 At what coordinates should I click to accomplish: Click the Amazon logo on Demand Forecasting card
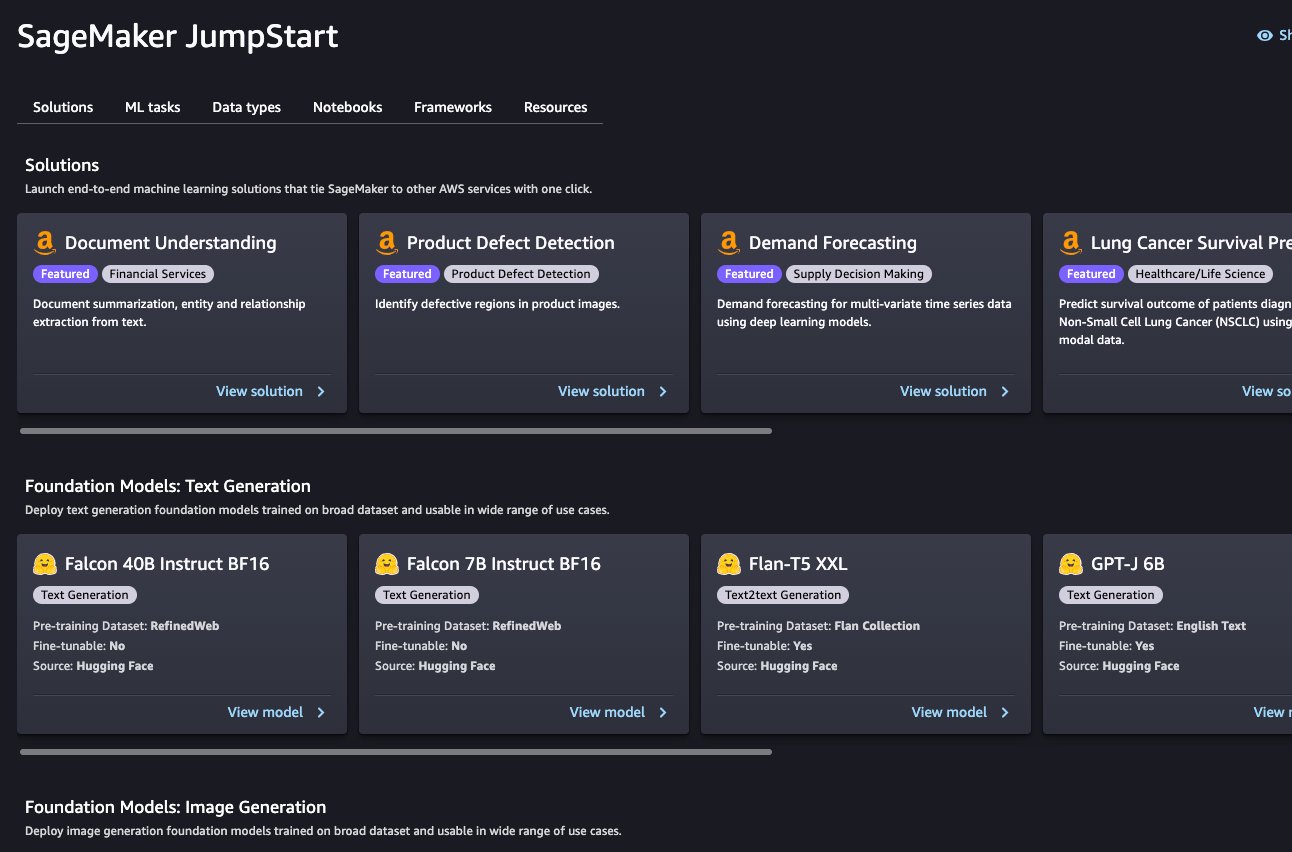pos(728,243)
